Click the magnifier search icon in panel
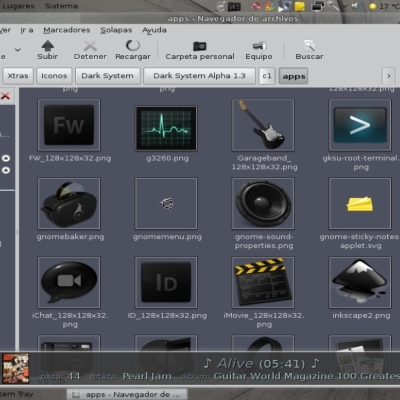Viewport: 400px width, 400px height. tap(334, 6)
